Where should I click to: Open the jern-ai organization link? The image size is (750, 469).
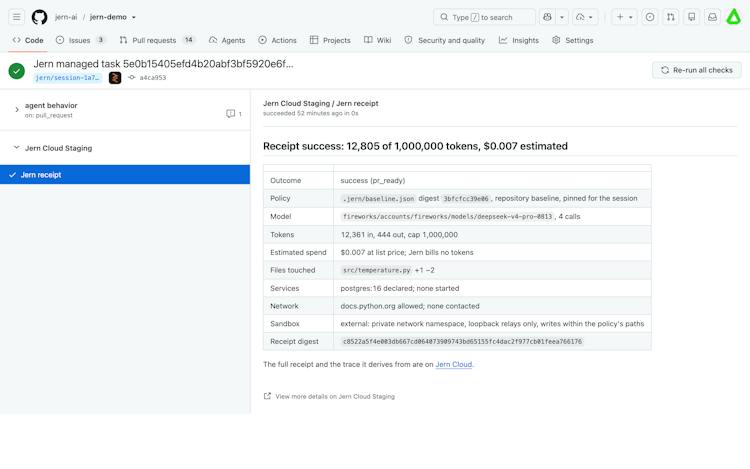66,17
